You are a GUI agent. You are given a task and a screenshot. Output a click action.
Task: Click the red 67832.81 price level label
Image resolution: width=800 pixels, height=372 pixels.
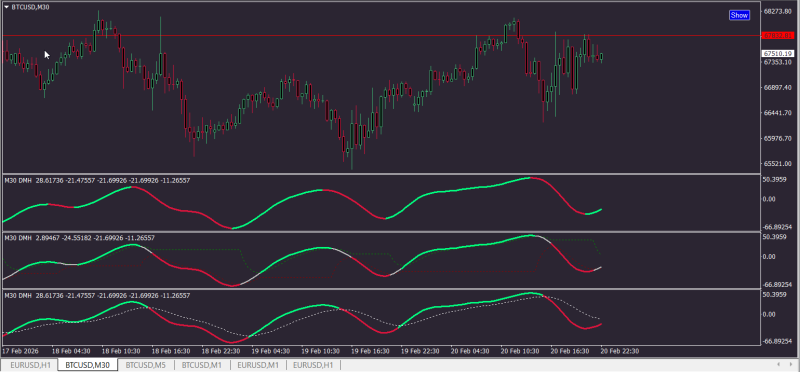click(x=778, y=36)
